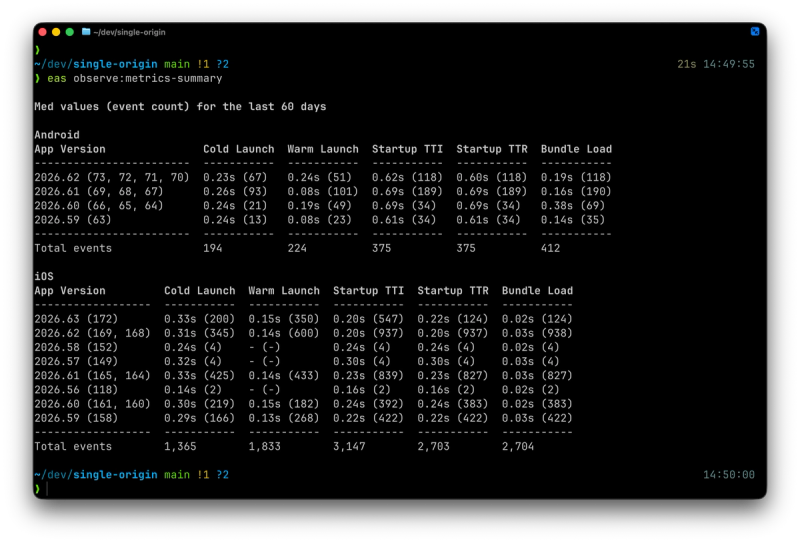The width and height of the screenshot is (800, 543).
Task: Click the value '0.08s (101)'
Action: coord(323,192)
